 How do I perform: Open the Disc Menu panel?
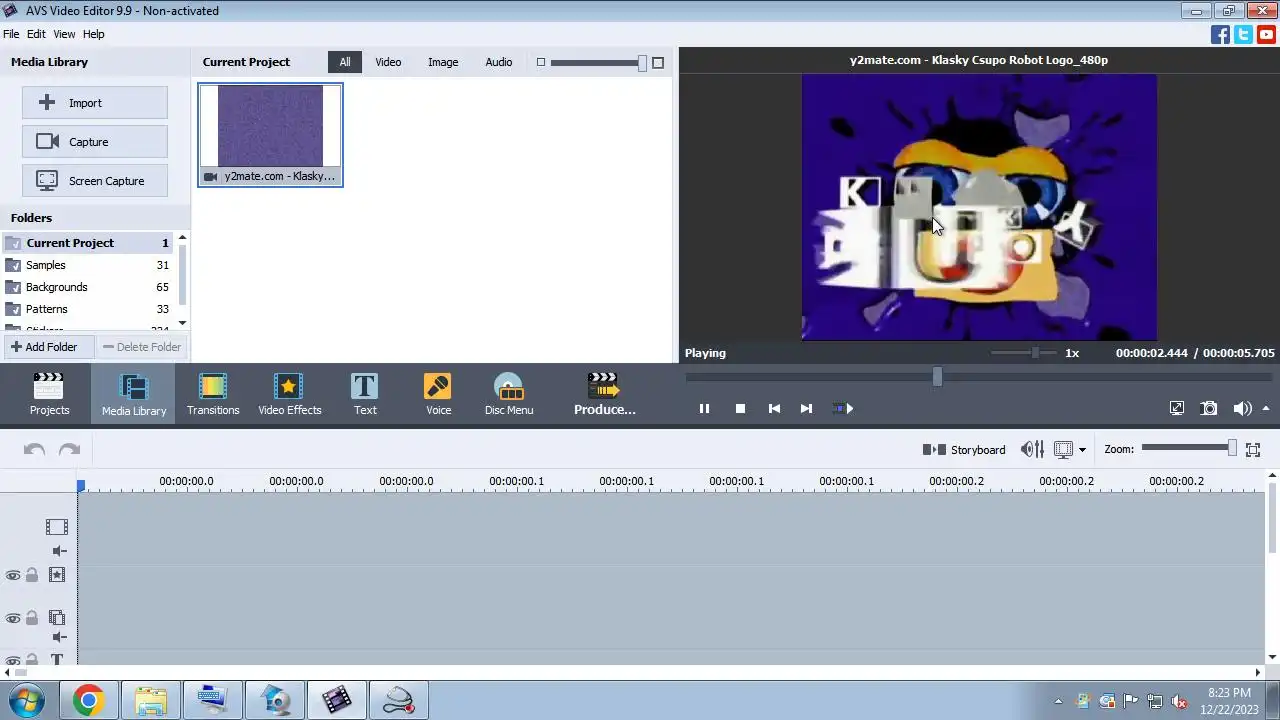pos(509,394)
